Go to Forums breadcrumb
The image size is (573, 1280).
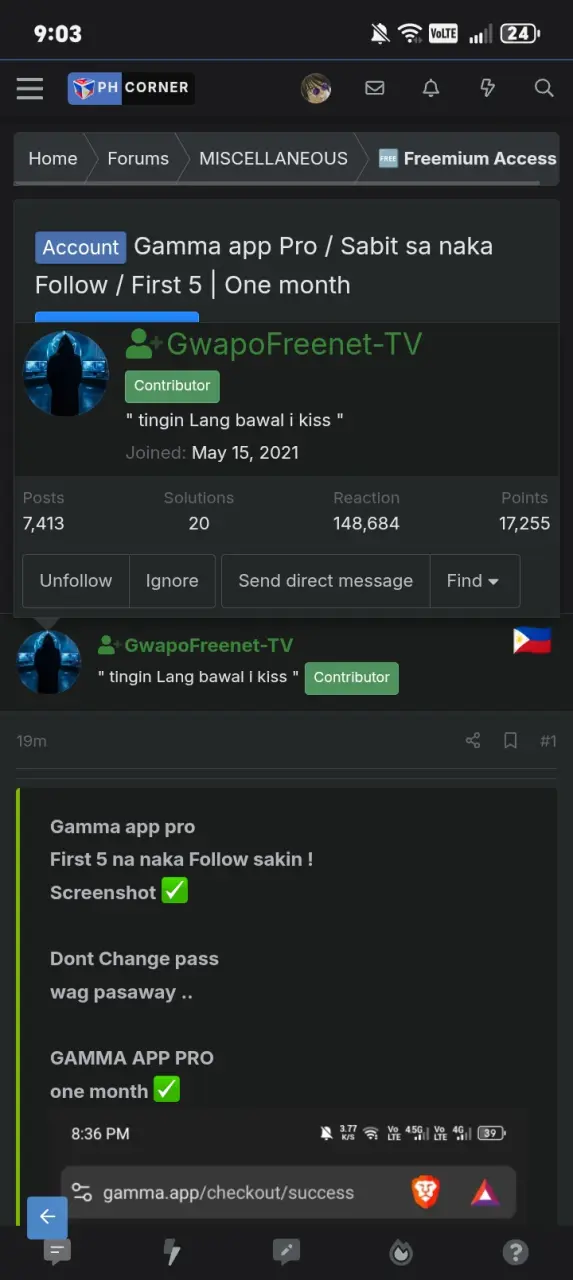pos(138,159)
